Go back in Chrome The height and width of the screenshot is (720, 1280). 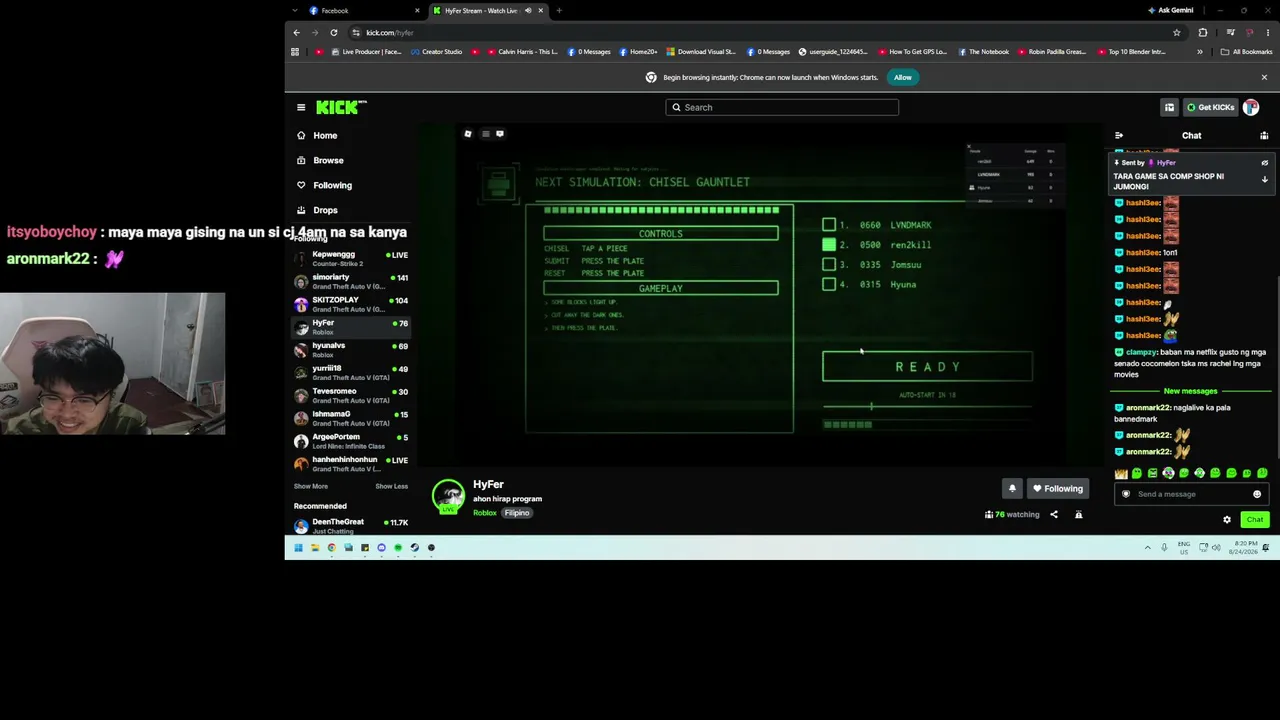click(x=296, y=32)
